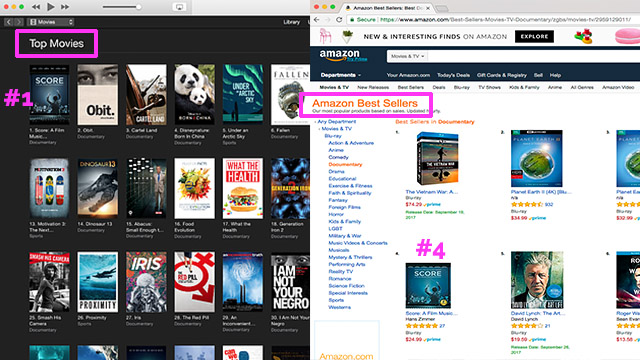Open the Proximity movie poster

click(98, 282)
